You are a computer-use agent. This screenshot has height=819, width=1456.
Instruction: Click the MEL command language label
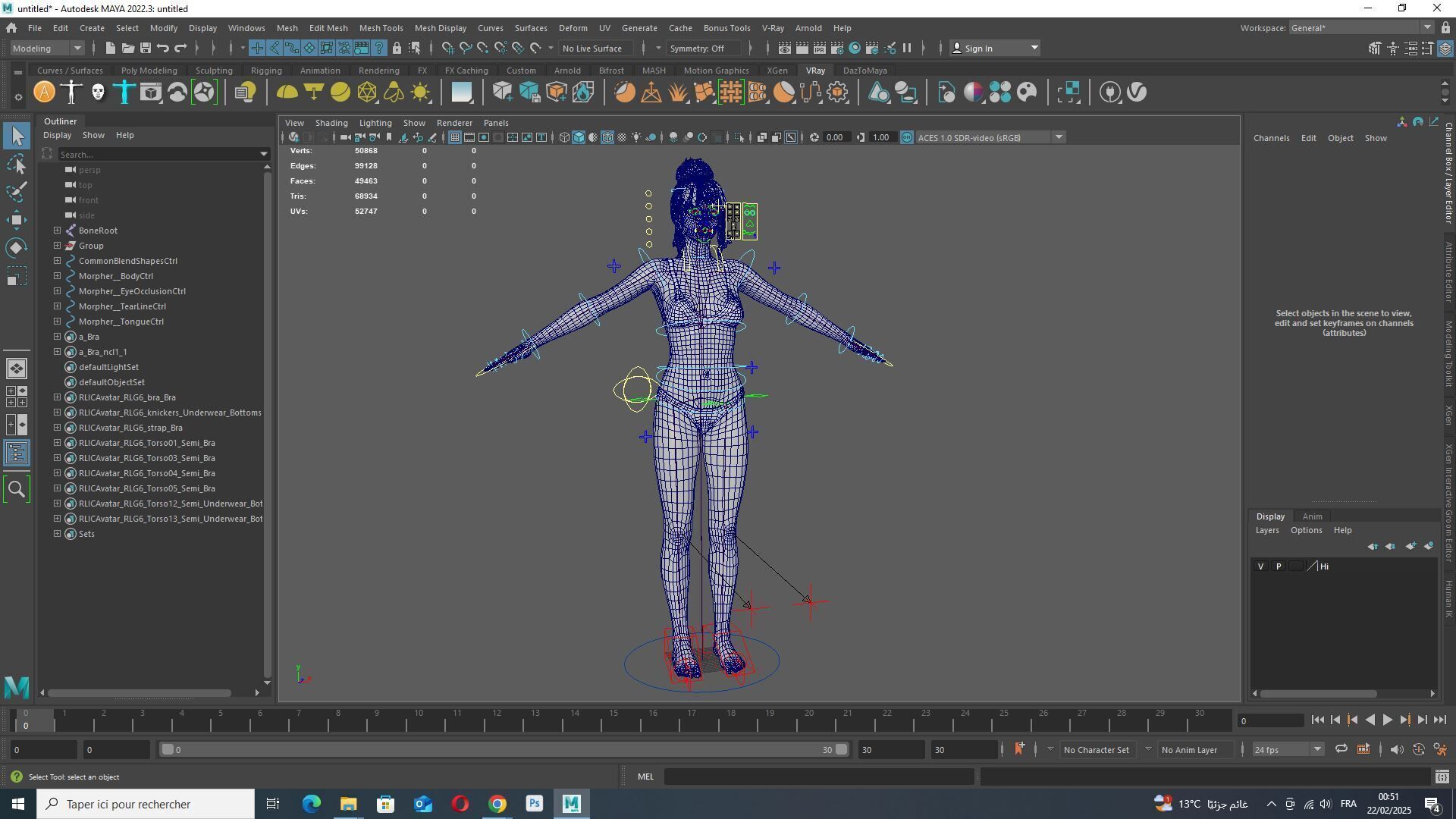[645, 777]
